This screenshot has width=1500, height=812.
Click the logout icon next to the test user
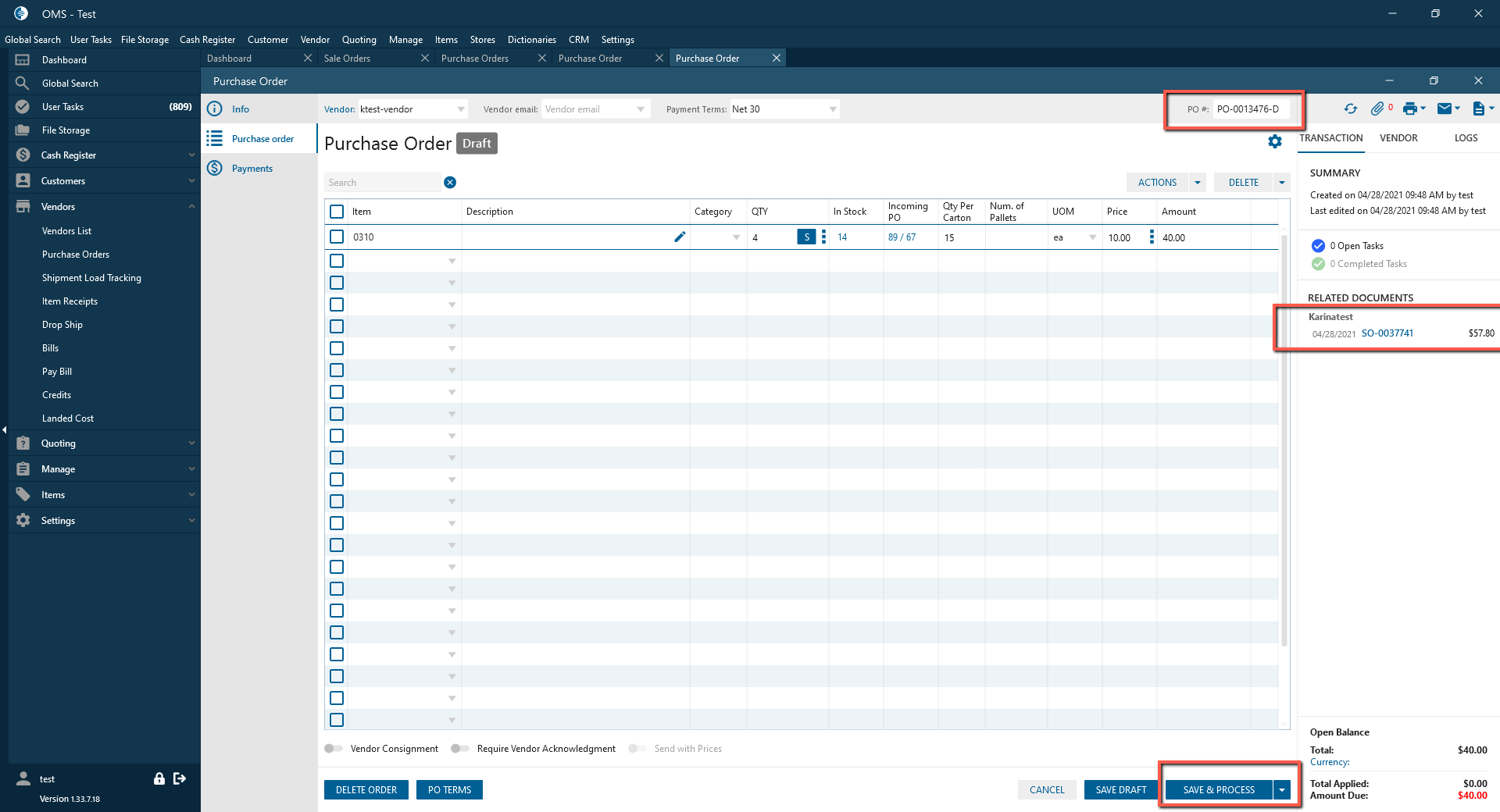click(x=180, y=778)
